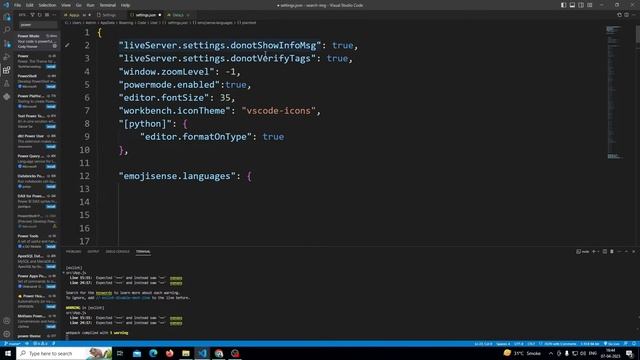Toggle primary sidebar layout icon in the title bar
Image resolution: width=640 pixels, height=360 pixels.
pos(563,5)
